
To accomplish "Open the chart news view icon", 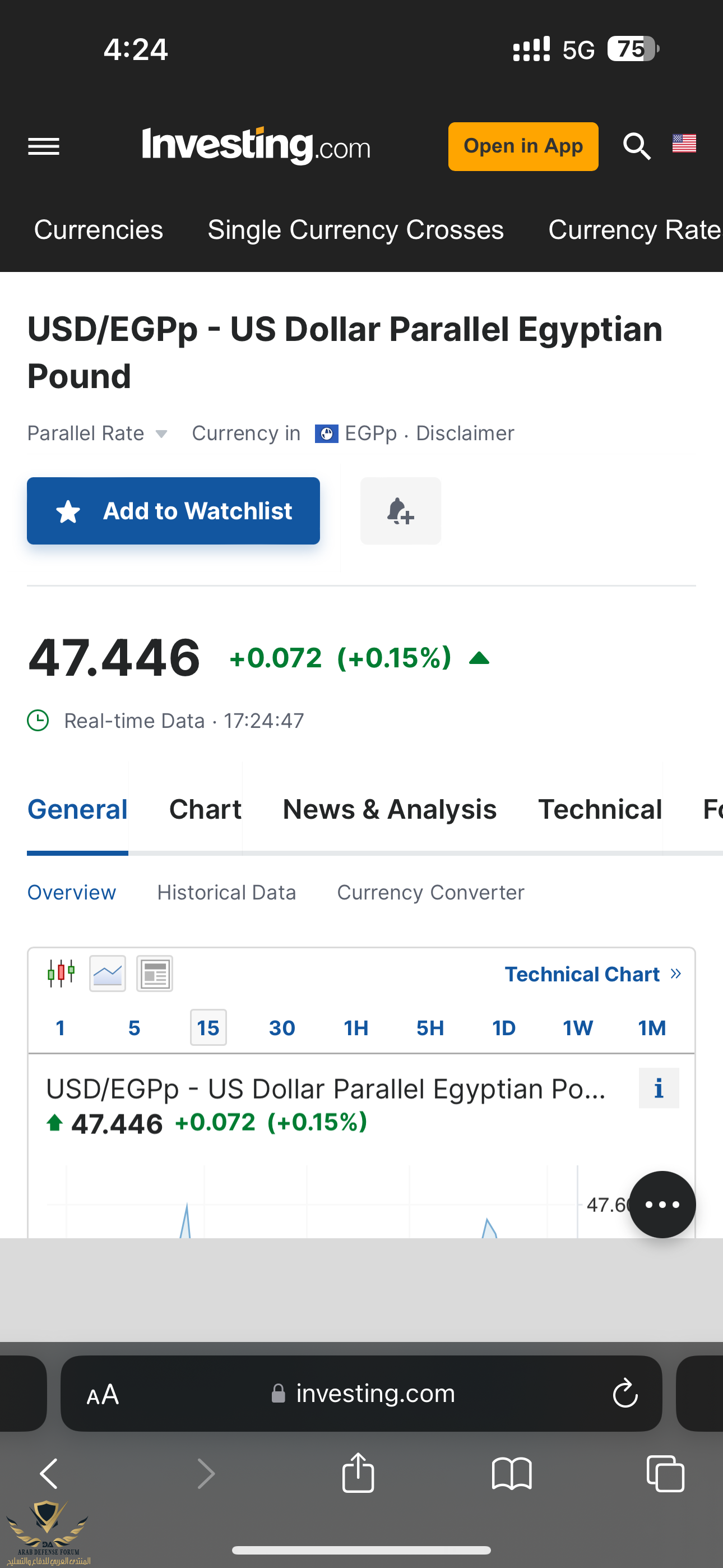I will pyautogui.click(x=155, y=974).
